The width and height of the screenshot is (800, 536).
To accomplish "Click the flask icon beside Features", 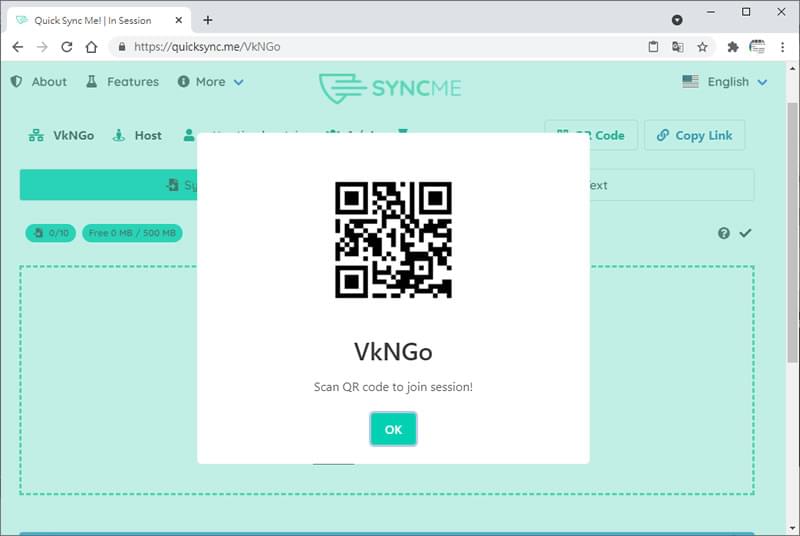I will click(x=91, y=82).
